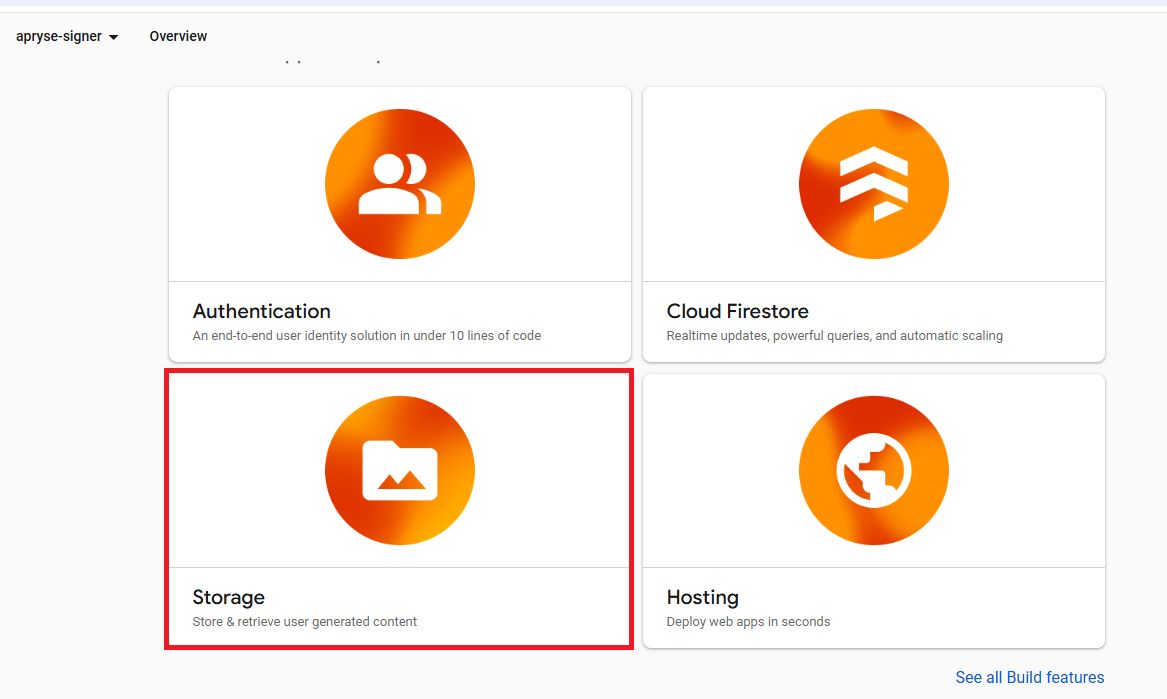
Task: Click text 'Realtime updates, powerful queries'
Action: click(769, 336)
